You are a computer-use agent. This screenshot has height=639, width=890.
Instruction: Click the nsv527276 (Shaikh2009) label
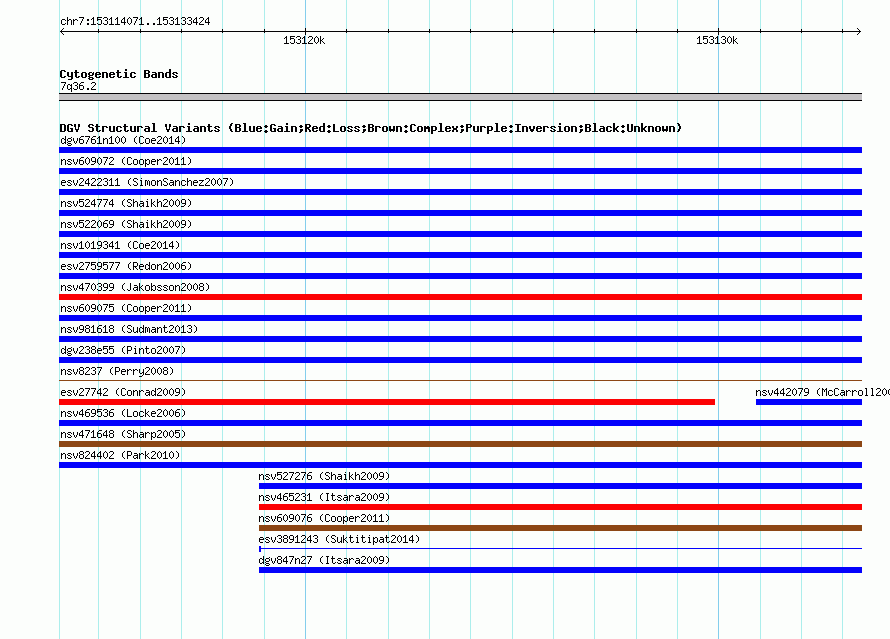tap(324, 476)
